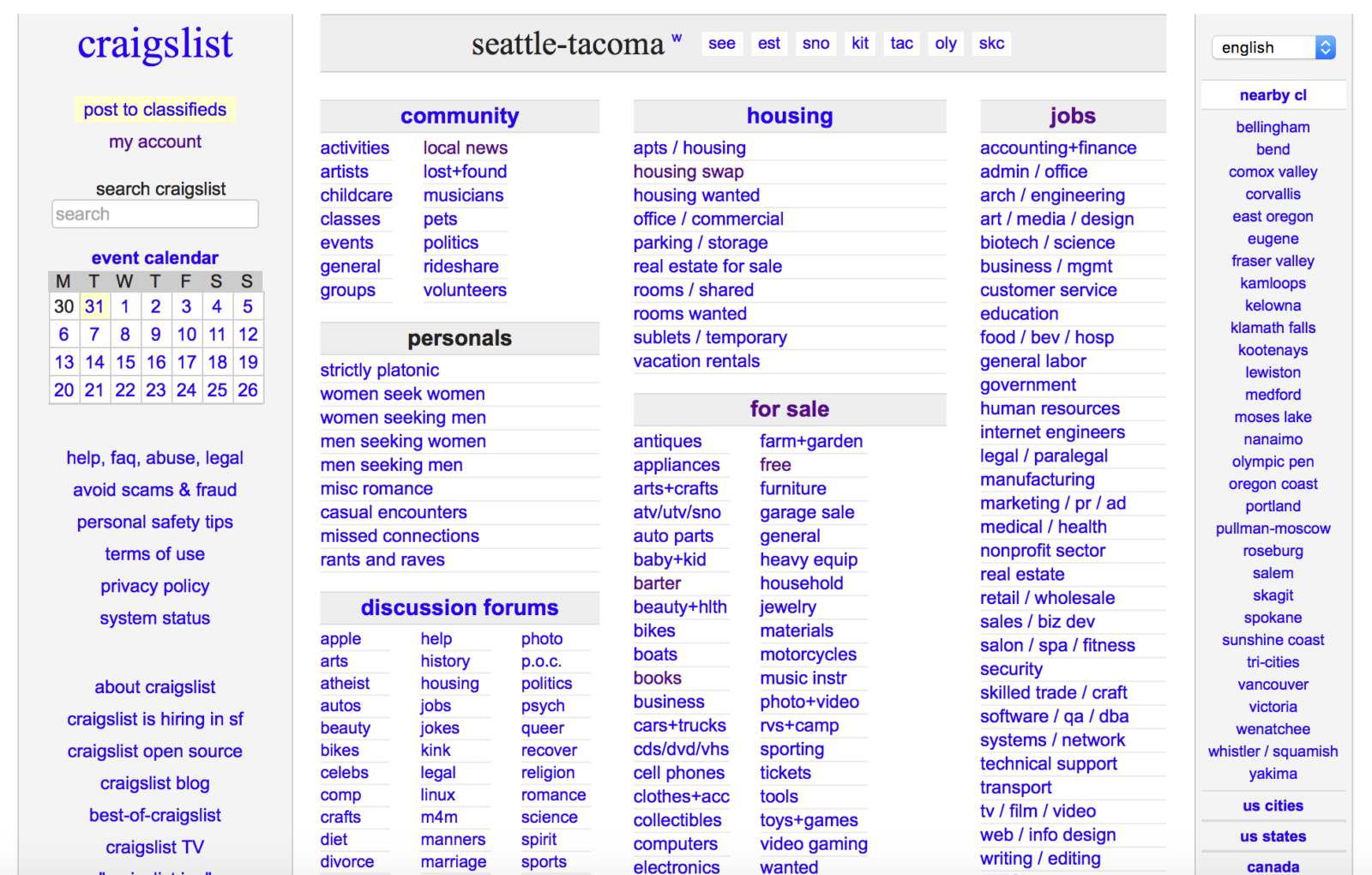Select the 'kit' subarea tab
This screenshot has height=875, width=1372.
click(860, 43)
